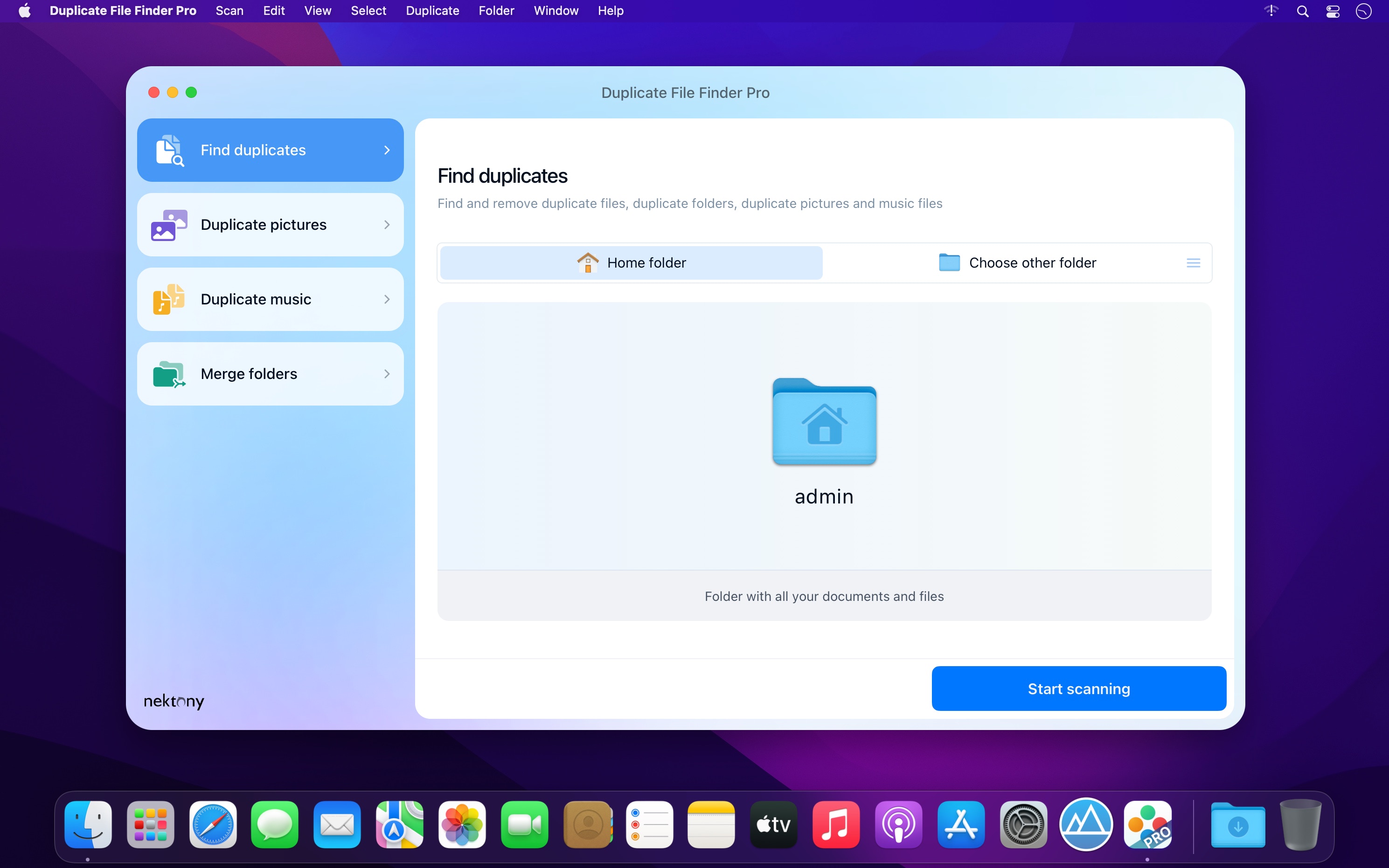Select the Duplicate music section label
The image size is (1389, 868).
(x=256, y=299)
